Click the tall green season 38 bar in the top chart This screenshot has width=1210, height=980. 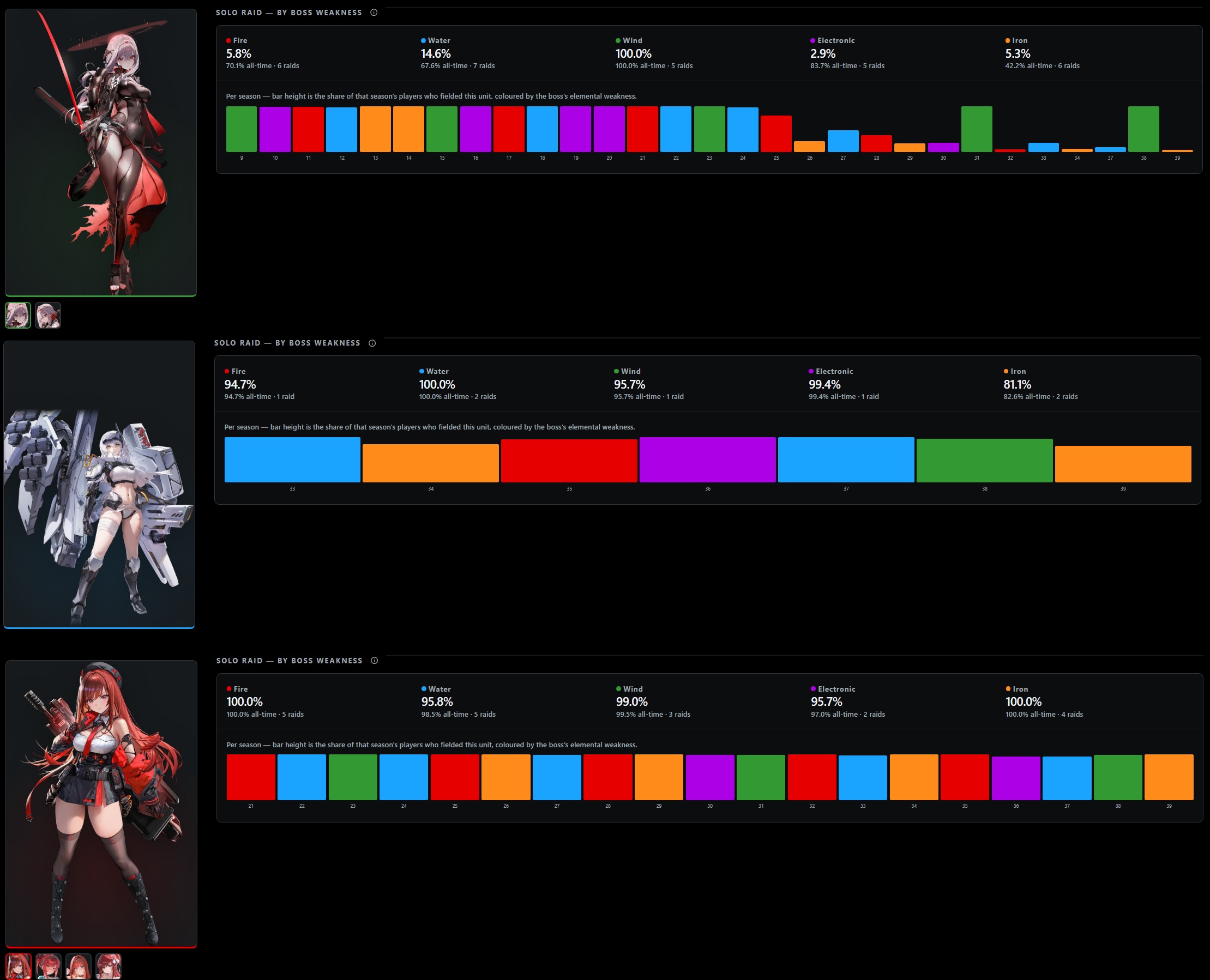tap(1144, 129)
